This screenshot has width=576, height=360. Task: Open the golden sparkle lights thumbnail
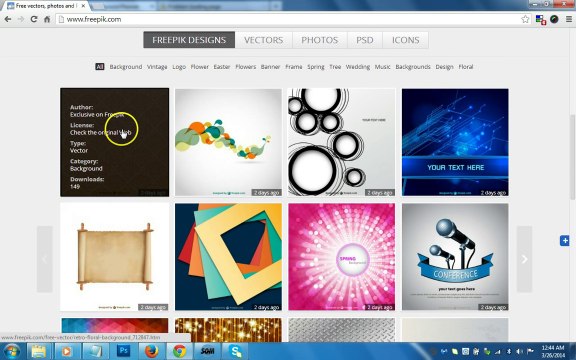tap(228, 330)
